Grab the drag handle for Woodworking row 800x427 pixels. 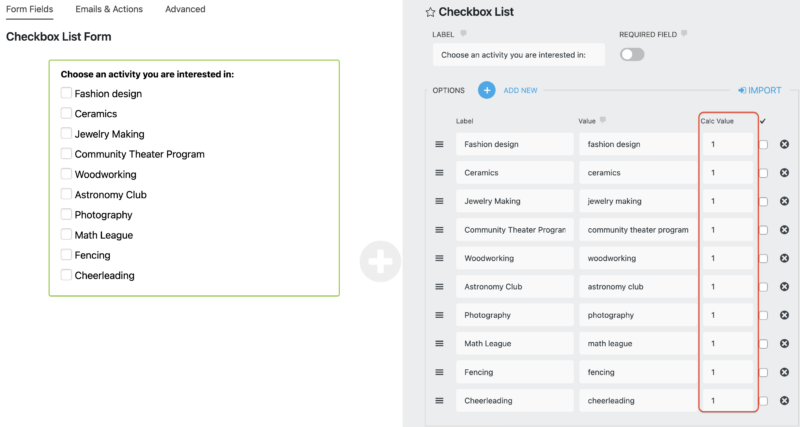coord(439,258)
